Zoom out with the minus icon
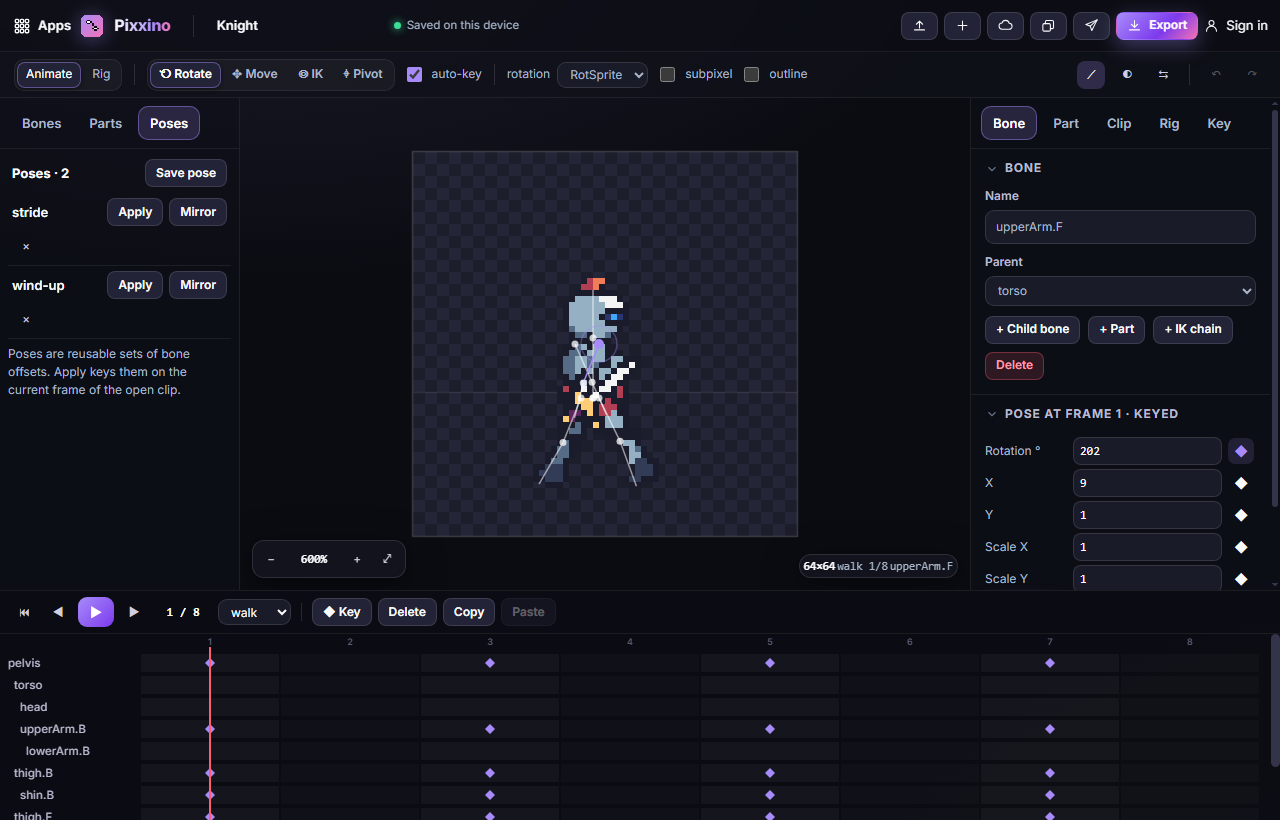Image resolution: width=1280 pixels, height=820 pixels. tap(271, 559)
